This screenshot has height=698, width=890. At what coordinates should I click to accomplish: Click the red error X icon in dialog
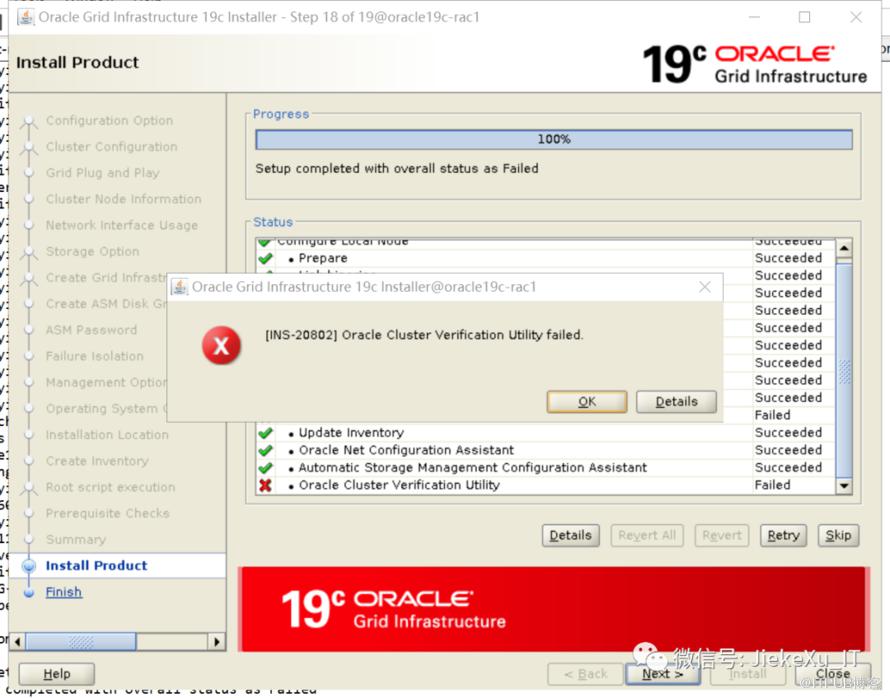pyautogui.click(x=221, y=345)
